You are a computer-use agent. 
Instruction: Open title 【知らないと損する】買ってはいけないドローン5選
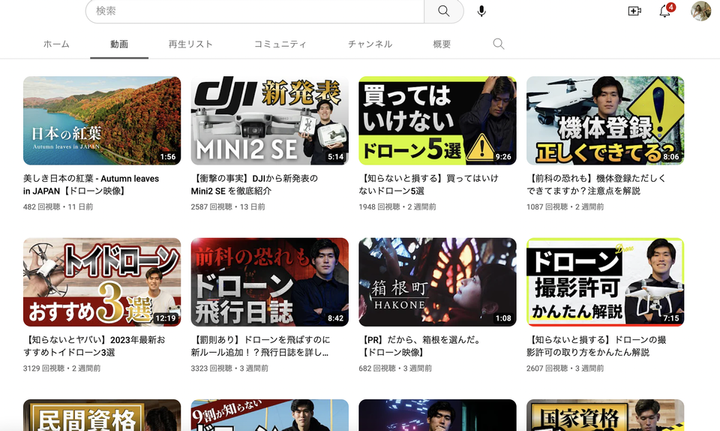point(428,185)
